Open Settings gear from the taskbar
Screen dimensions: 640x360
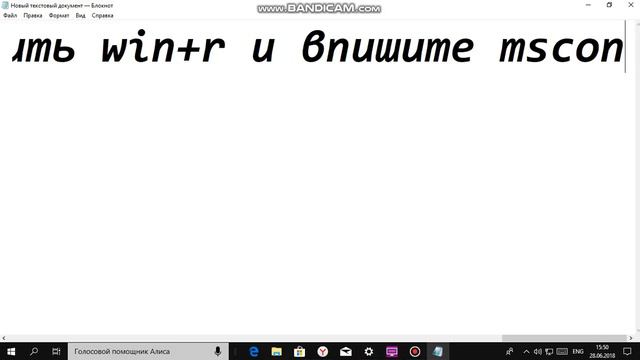(x=369, y=351)
